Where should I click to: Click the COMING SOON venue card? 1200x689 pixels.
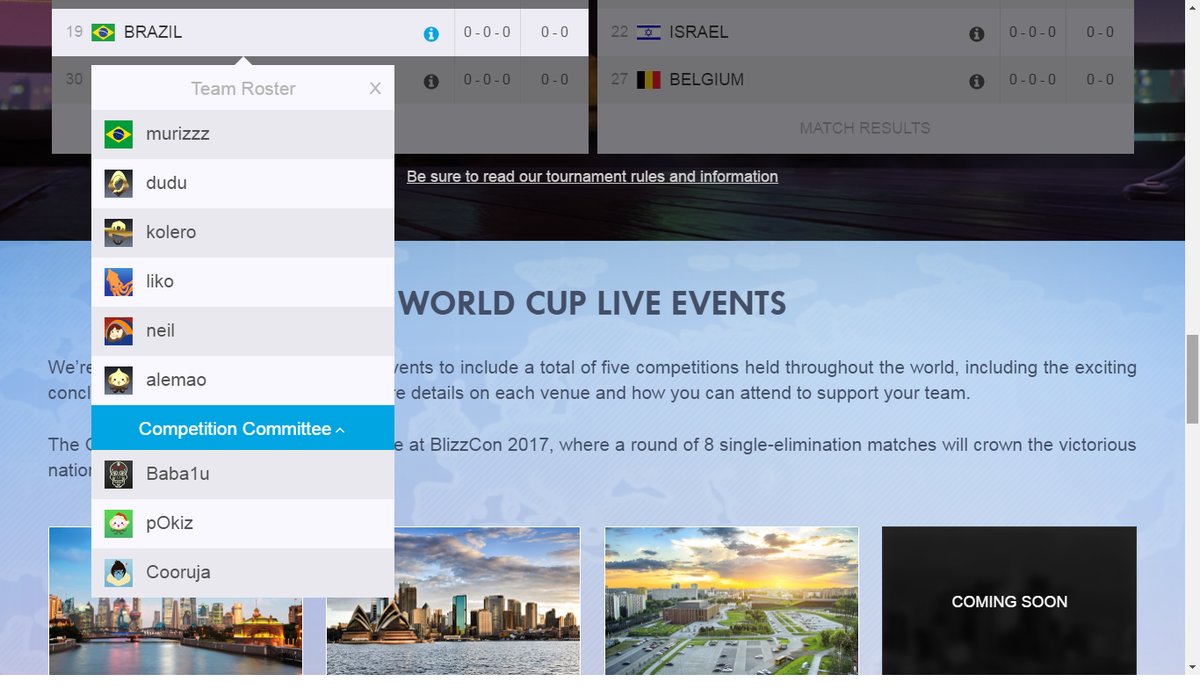[x=1009, y=601]
